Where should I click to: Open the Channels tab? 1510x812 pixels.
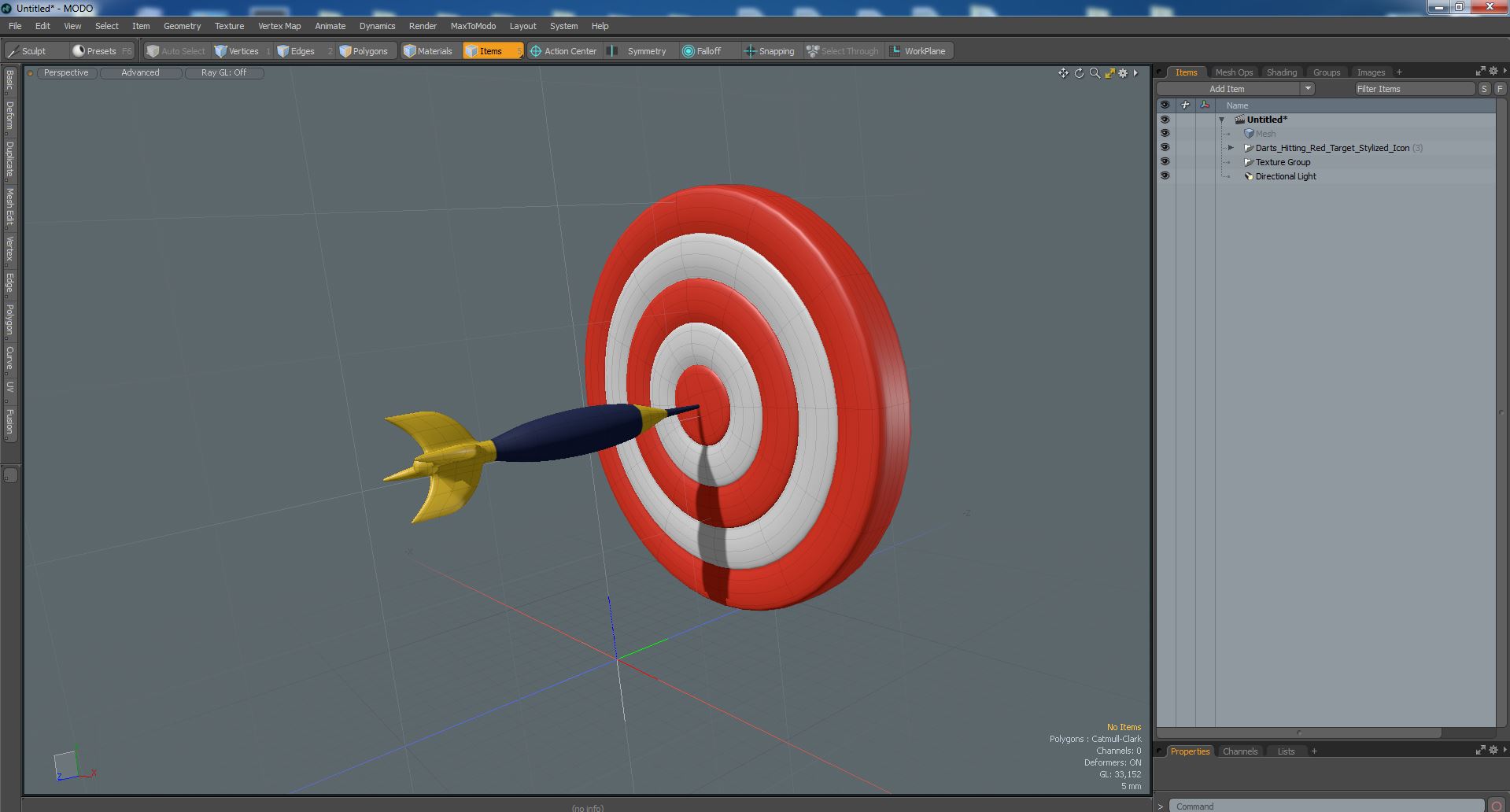[x=1240, y=751]
